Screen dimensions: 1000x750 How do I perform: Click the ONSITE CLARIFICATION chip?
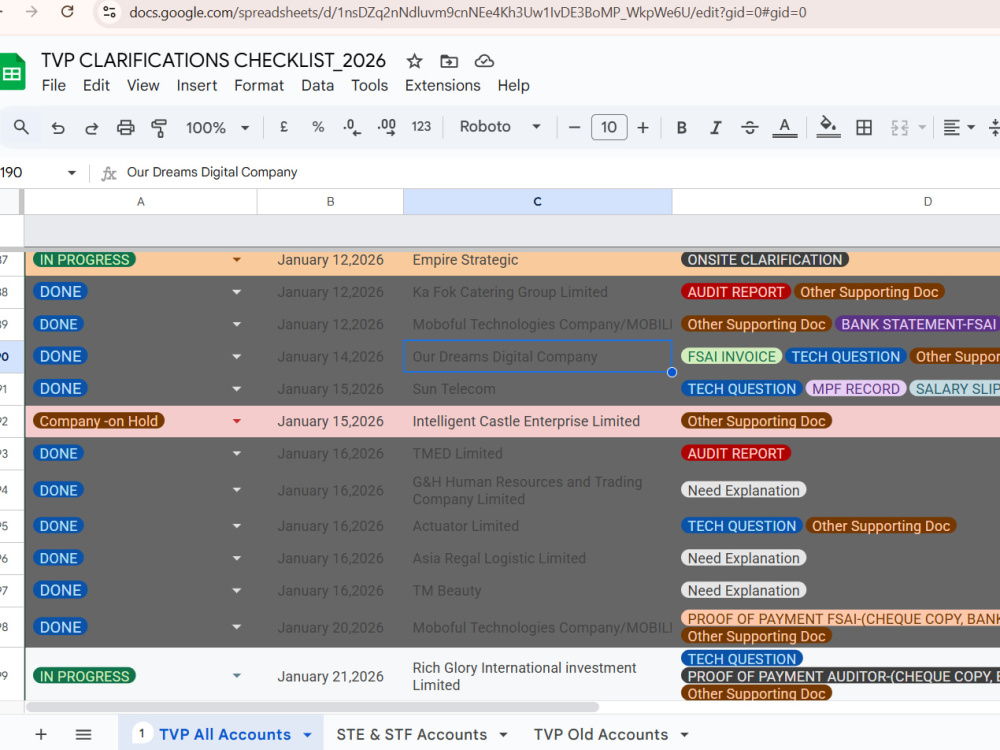point(765,260)
